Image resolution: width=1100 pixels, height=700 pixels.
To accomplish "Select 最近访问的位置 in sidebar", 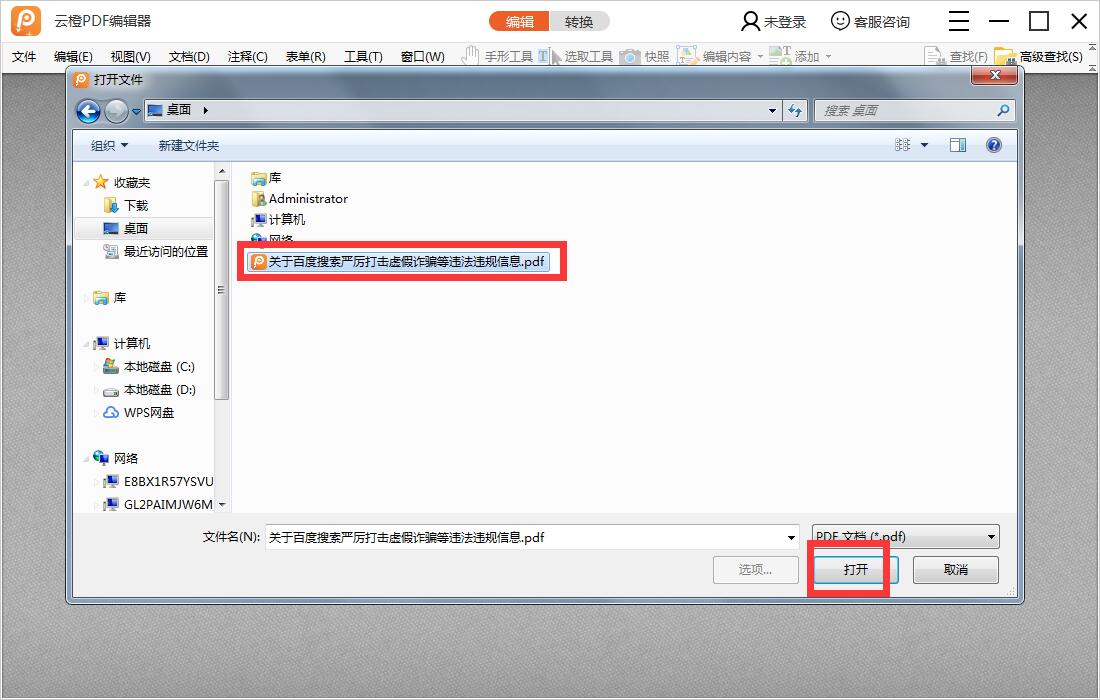I will point(156,251).
